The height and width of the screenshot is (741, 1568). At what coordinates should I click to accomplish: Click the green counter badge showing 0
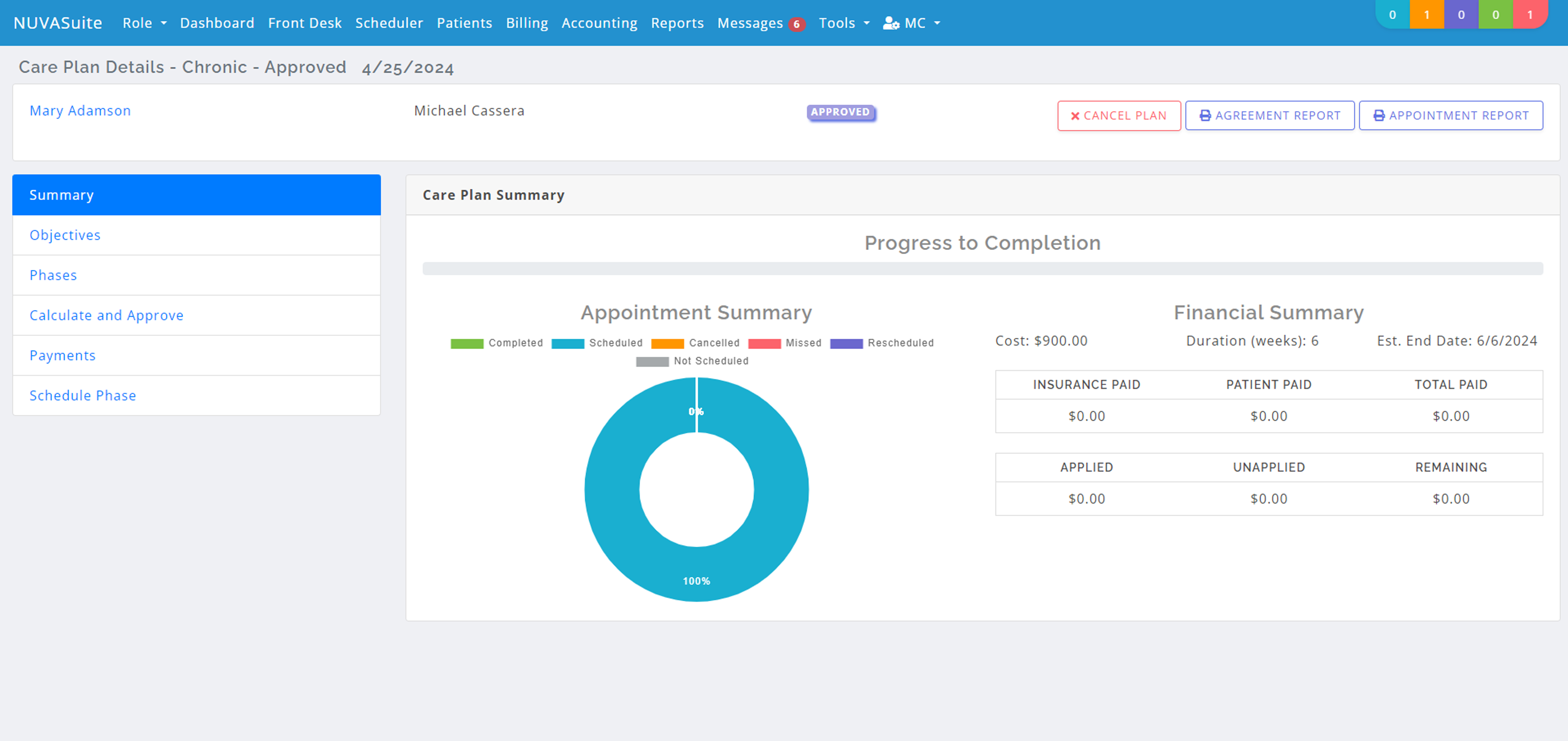pyautogui.click(x=1496, y=15)
